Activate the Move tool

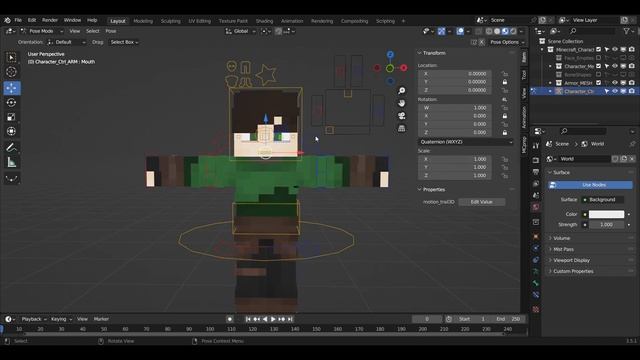click(x=11, y=88)
